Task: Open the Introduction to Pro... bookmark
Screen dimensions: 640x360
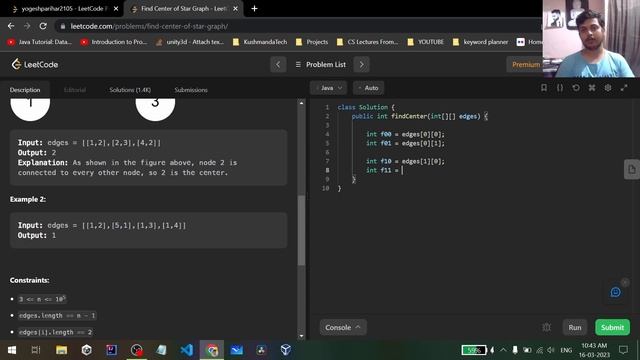Action: point(114,42)
